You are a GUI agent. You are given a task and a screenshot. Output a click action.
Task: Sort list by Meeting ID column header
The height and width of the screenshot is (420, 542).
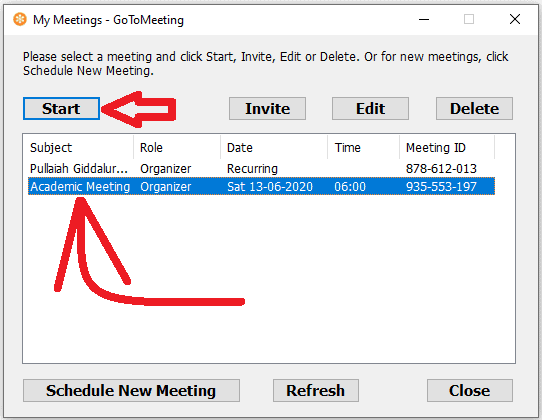click(447, 148)
